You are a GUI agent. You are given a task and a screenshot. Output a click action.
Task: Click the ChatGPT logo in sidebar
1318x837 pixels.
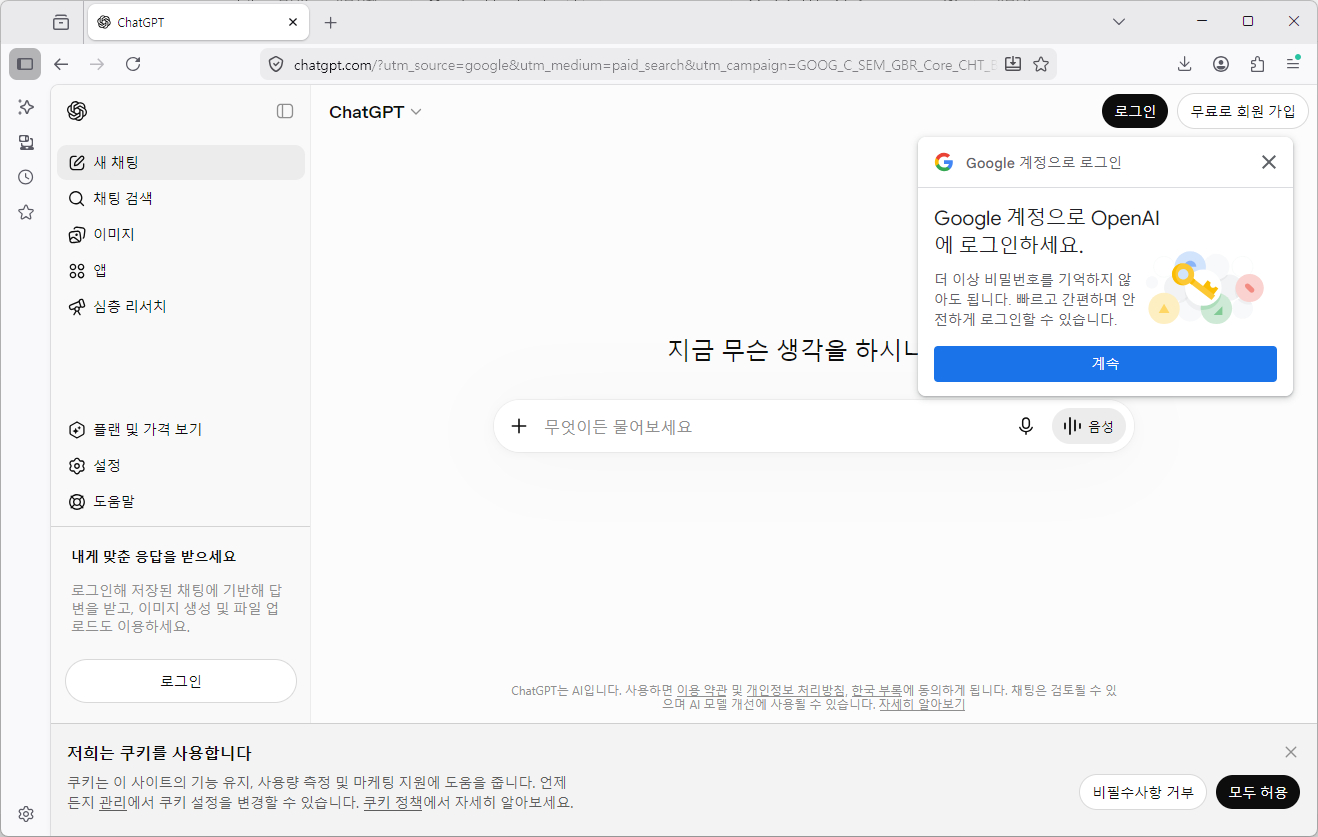click(77, 111)
